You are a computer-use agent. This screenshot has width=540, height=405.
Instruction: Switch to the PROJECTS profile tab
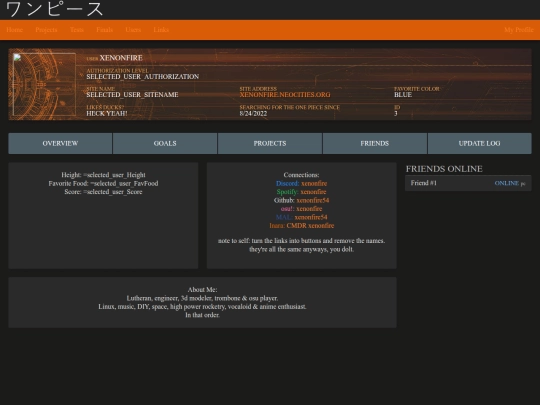270,143
